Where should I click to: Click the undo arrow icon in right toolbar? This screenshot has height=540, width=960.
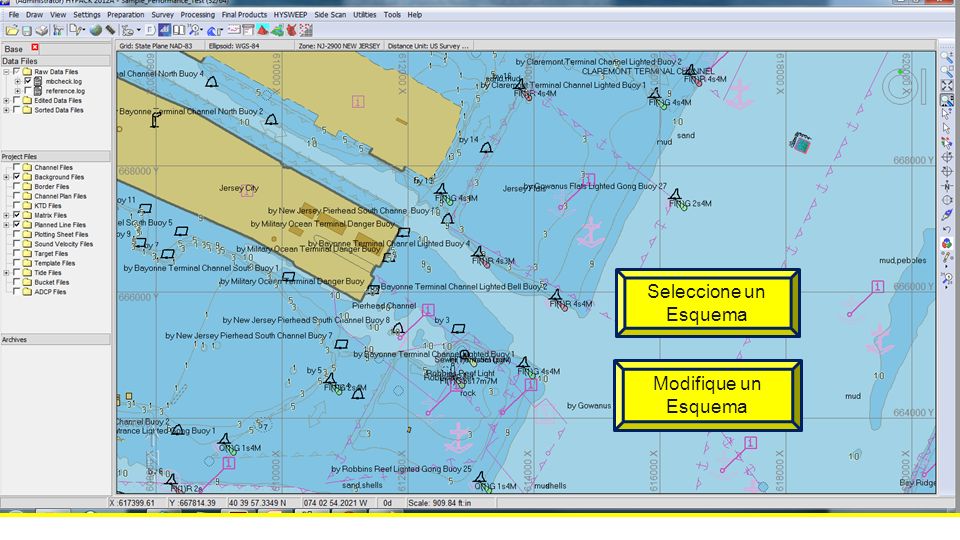pos(947,230)
